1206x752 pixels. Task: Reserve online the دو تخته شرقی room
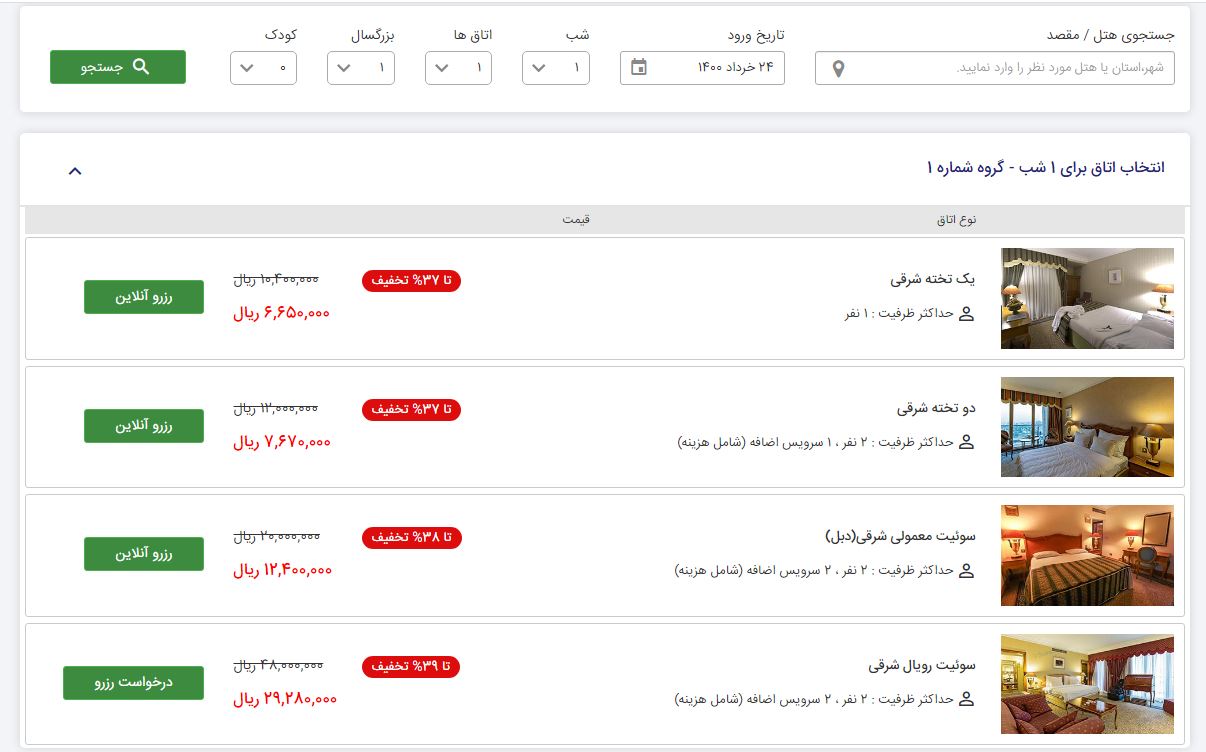coord(144,426)
